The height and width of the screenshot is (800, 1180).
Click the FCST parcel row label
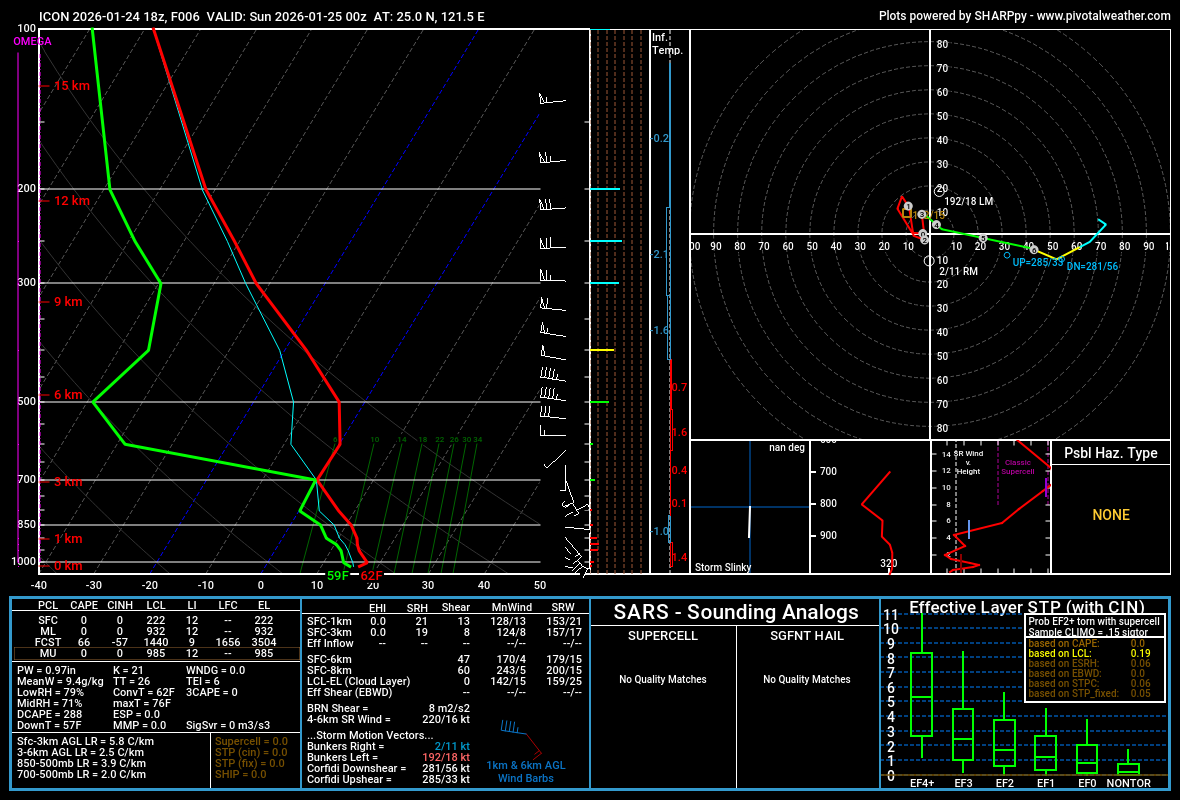[47, 643]
